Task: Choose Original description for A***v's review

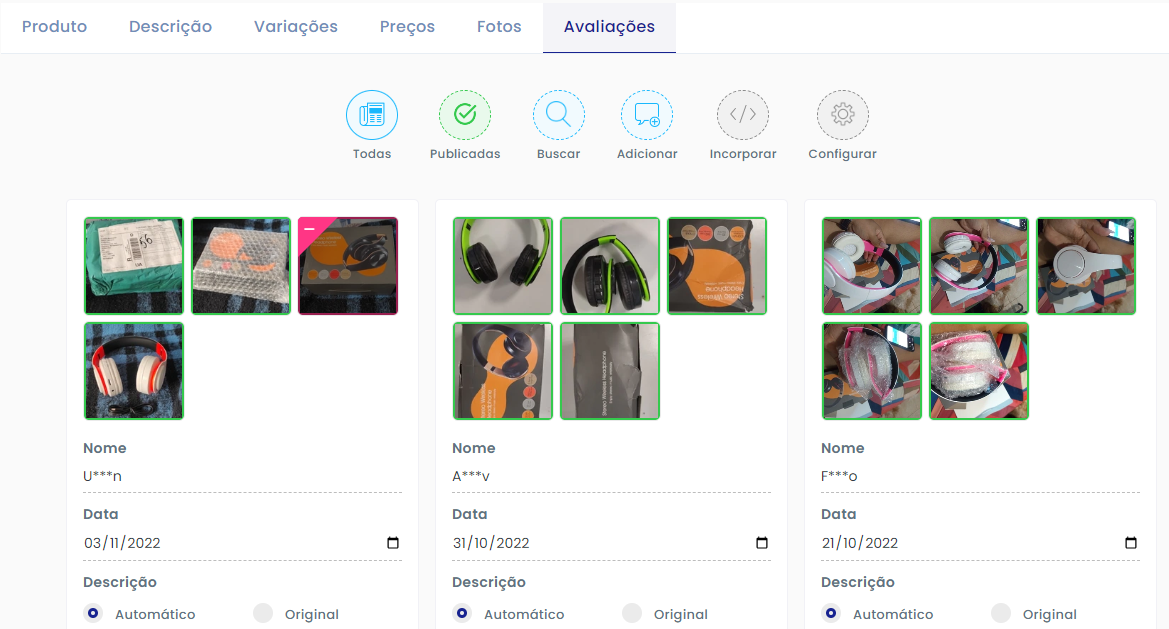Action: click(x=631, y=613)
